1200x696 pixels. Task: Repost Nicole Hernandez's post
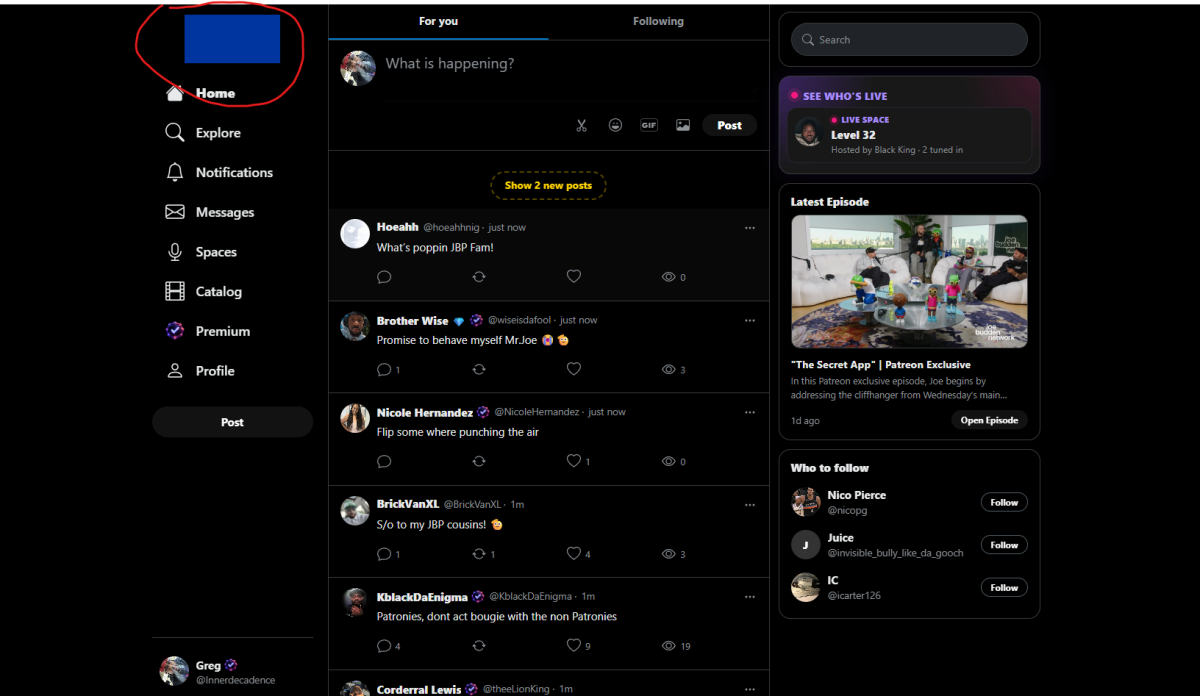[x=479, y=462]
